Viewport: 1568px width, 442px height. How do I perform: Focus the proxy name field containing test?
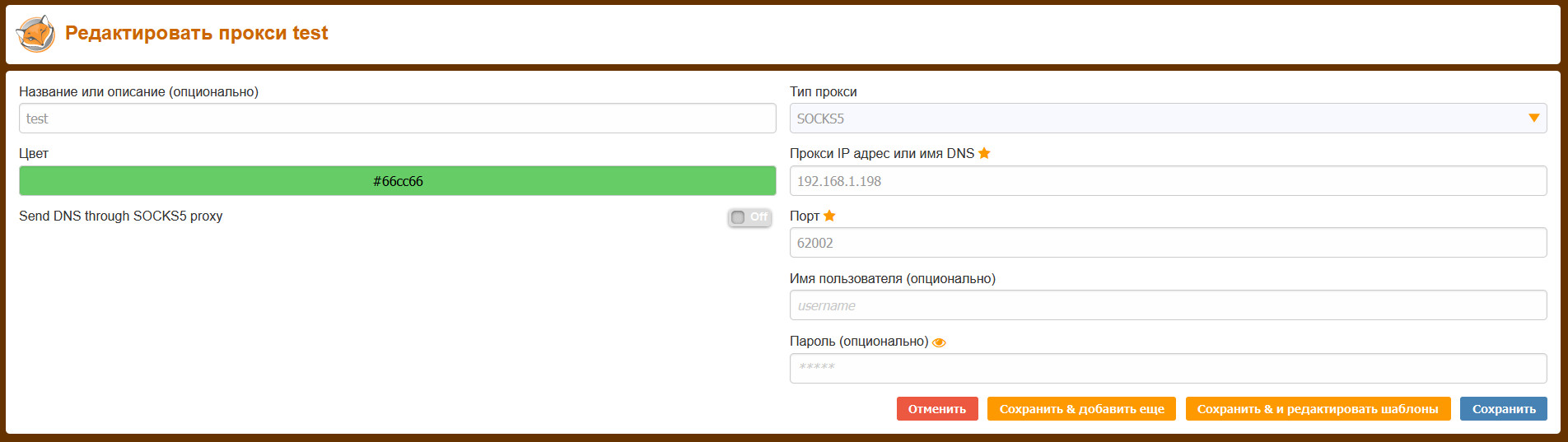tap(397, 119)
